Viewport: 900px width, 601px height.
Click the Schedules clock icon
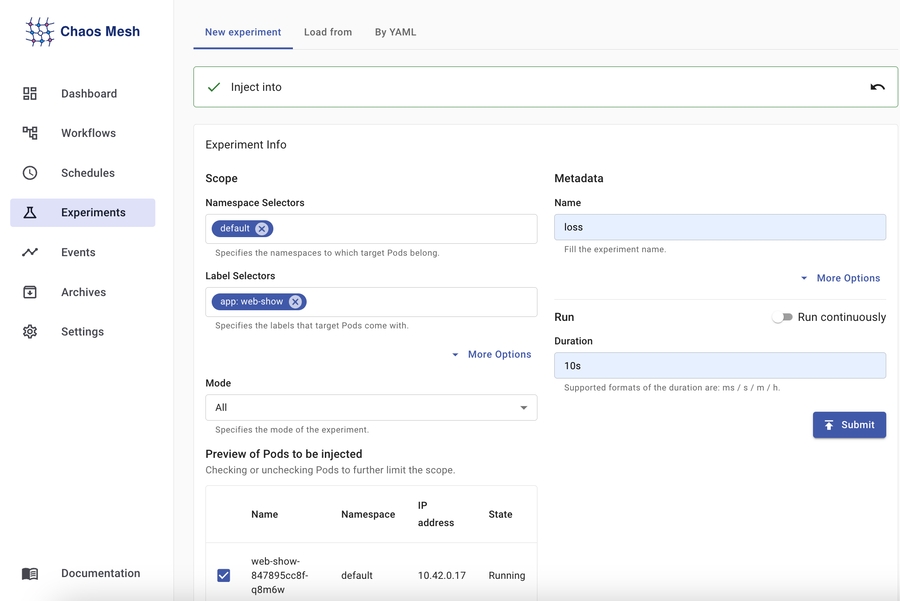pos(30,173)
